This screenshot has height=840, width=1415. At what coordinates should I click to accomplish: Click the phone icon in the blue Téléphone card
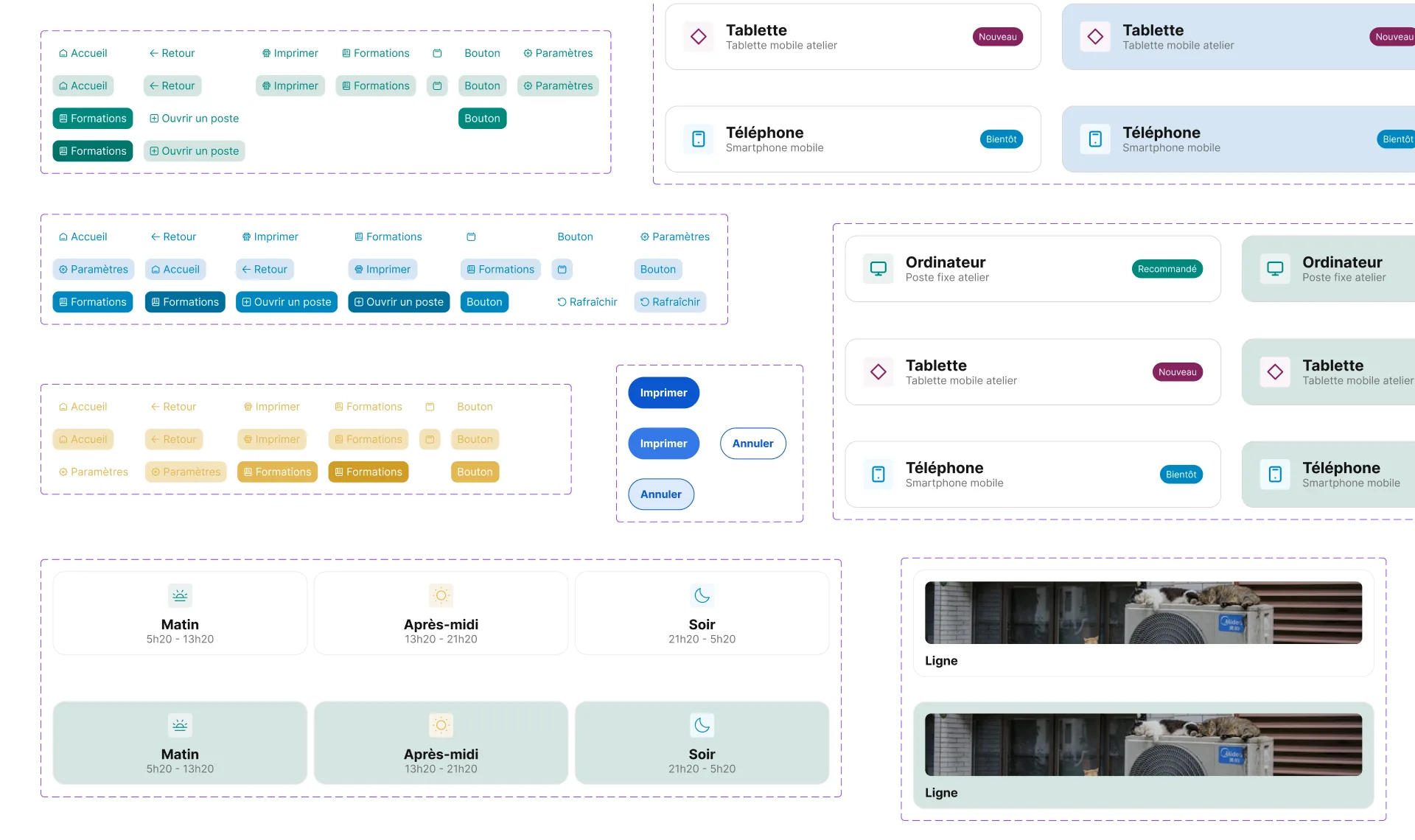(1095, 139)
